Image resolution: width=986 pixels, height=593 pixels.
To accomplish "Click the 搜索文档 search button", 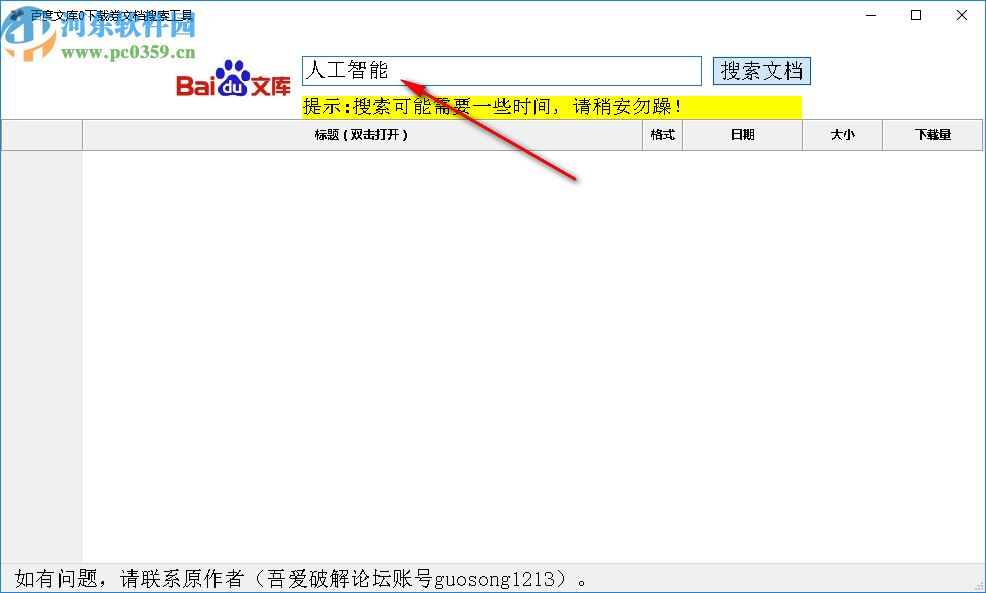I will coord(762,70).
